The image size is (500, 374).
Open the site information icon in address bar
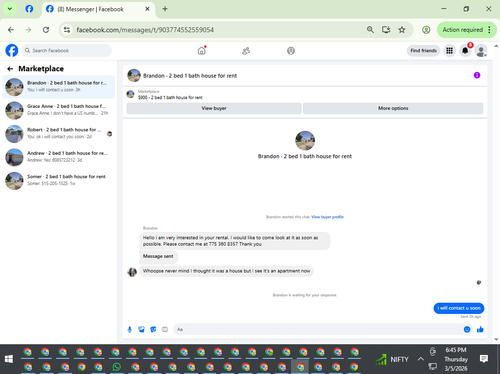(x=67, y=30)
